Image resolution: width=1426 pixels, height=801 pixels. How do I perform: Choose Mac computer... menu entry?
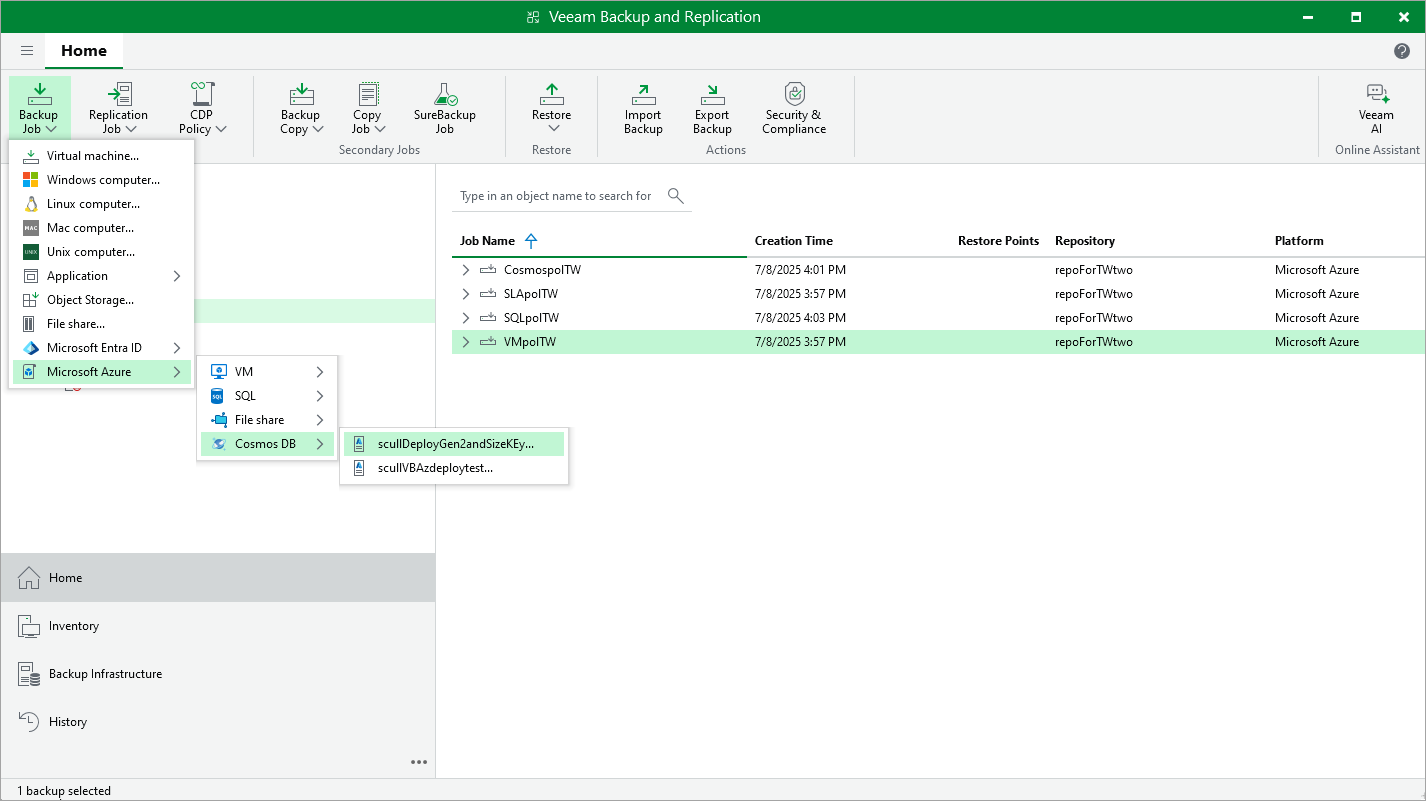[101, 228]
